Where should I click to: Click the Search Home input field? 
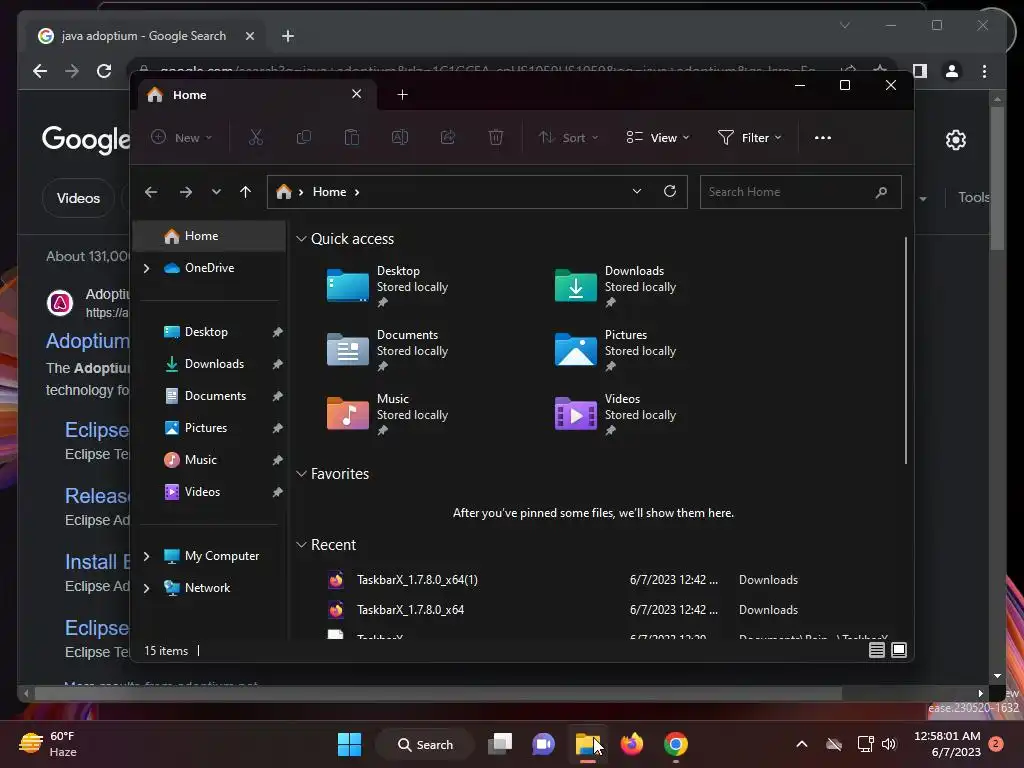[x=801, y=192]
